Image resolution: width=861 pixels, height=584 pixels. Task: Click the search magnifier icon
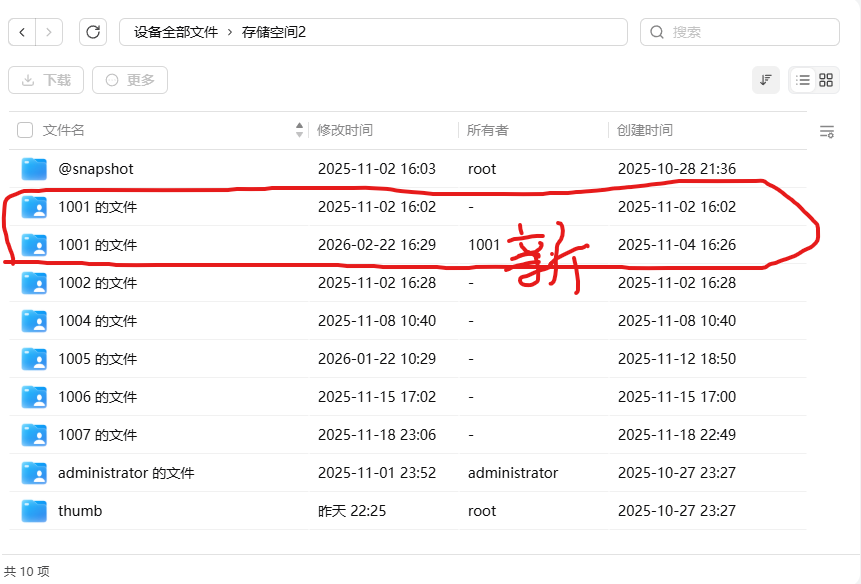coord(657,32)
